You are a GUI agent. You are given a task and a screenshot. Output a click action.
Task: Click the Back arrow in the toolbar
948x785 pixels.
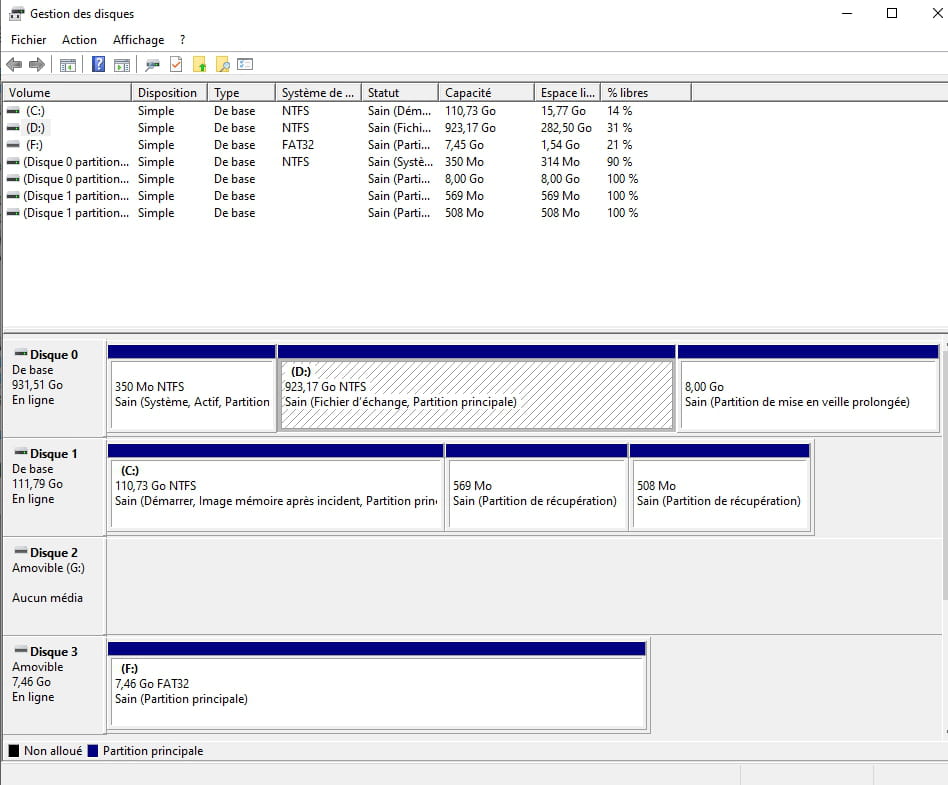(x=14, y=65)
